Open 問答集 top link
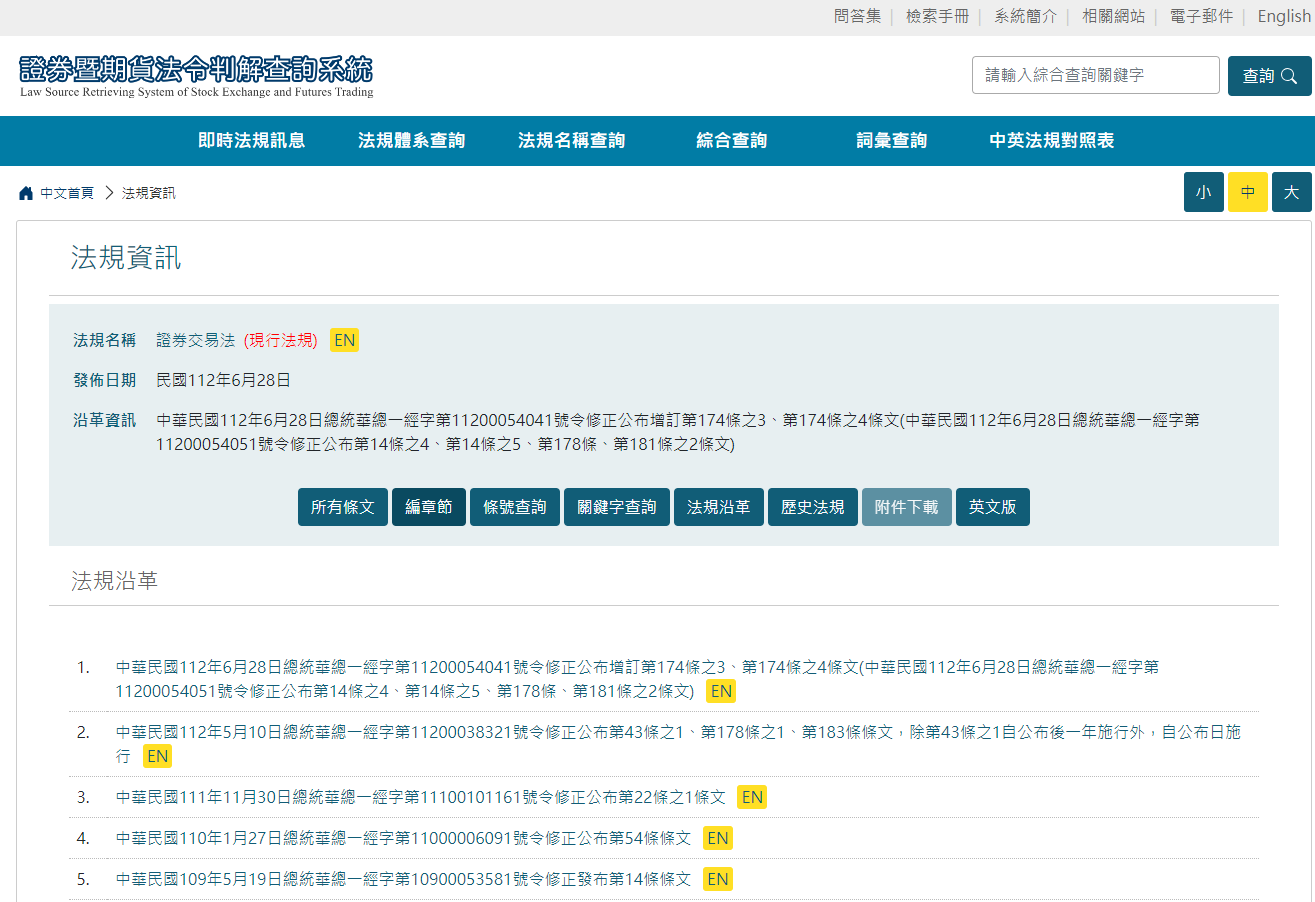 (858, 16)
